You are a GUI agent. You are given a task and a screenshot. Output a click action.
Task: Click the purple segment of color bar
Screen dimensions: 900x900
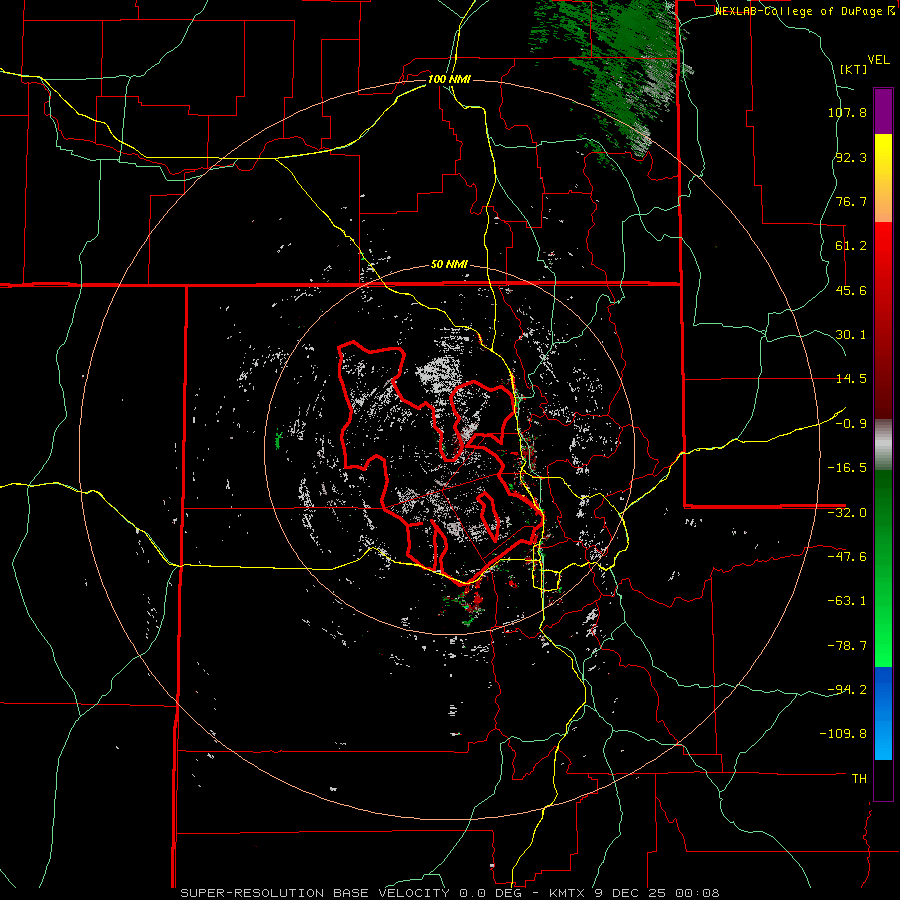[x=883, y=111]
